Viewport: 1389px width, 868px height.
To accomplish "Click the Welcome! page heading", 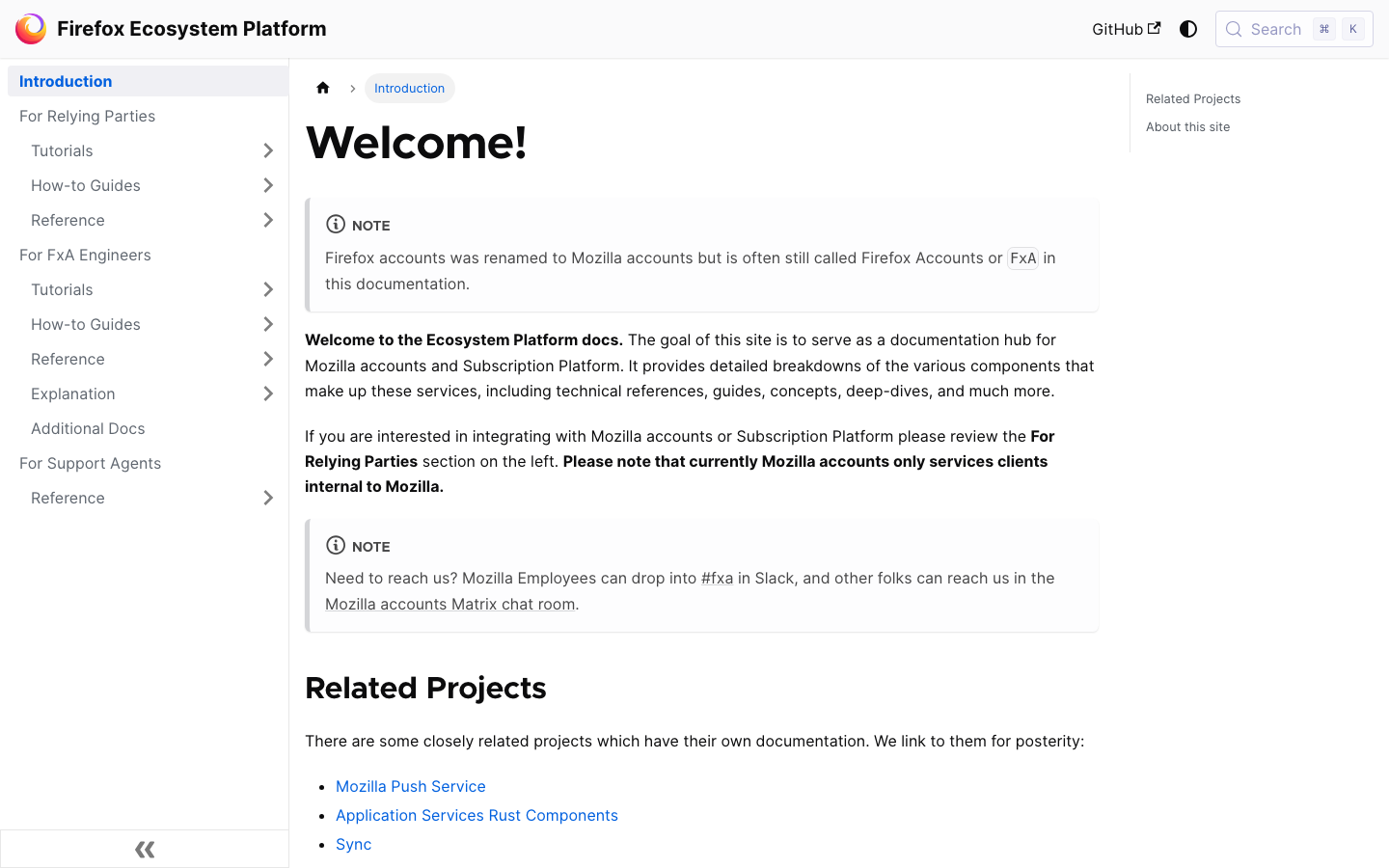I will tap(416, 143).
